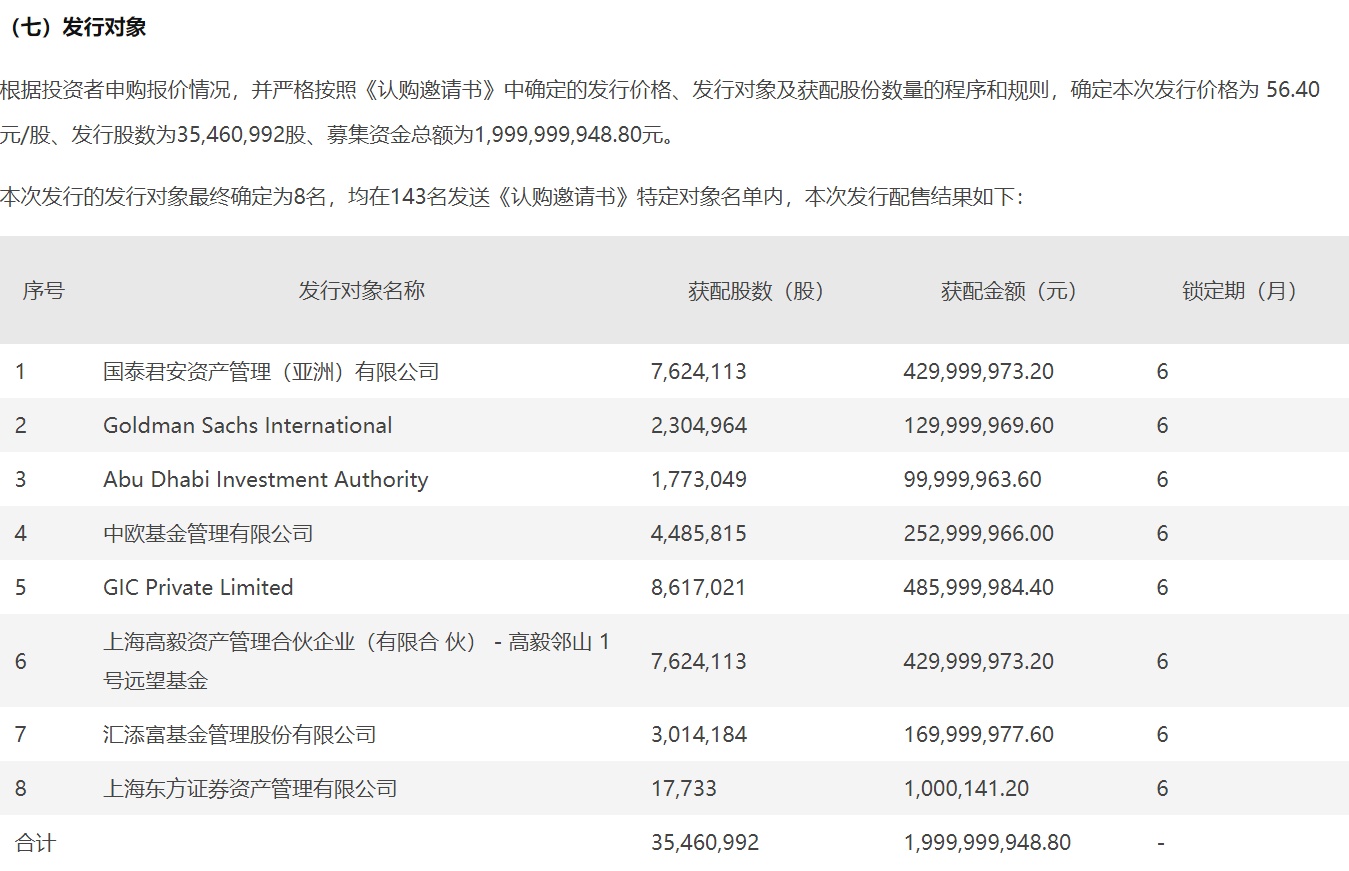
Task: Click the 序号 column header
Action: 43,291
